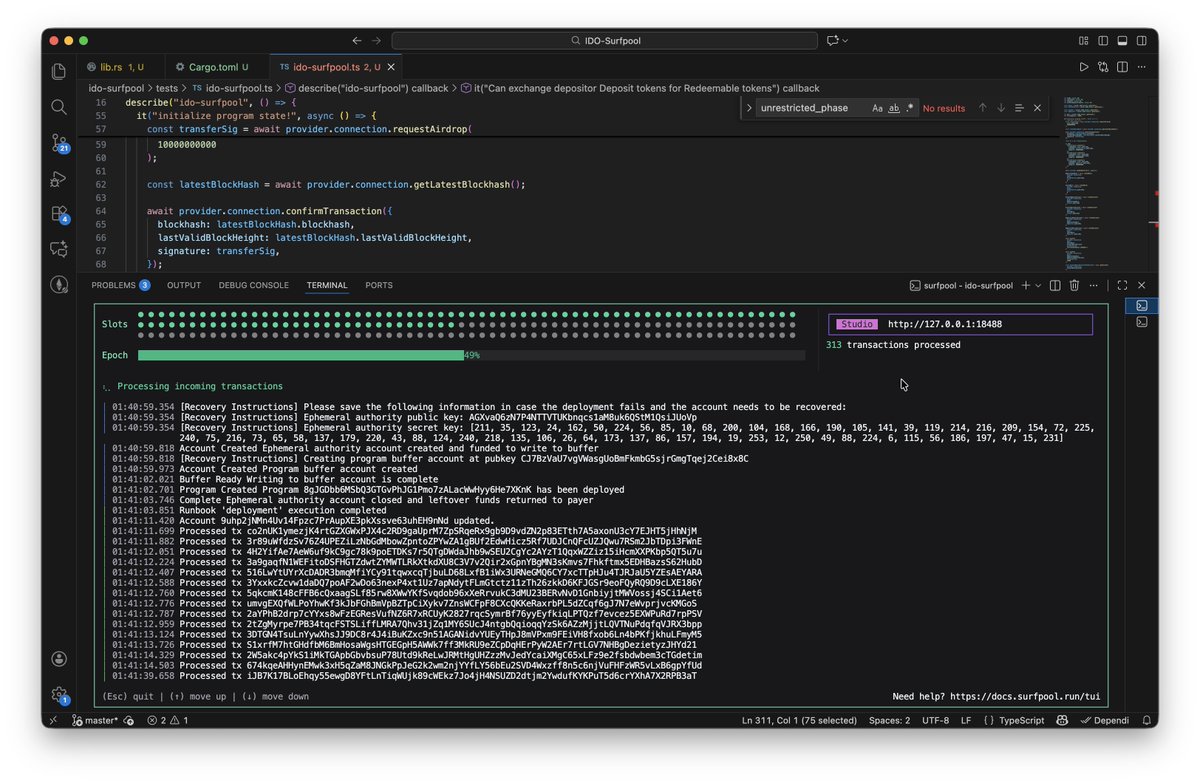Split the editor to the right
This screenshot has height=783, width=1200.
[x=1123, y=67]
